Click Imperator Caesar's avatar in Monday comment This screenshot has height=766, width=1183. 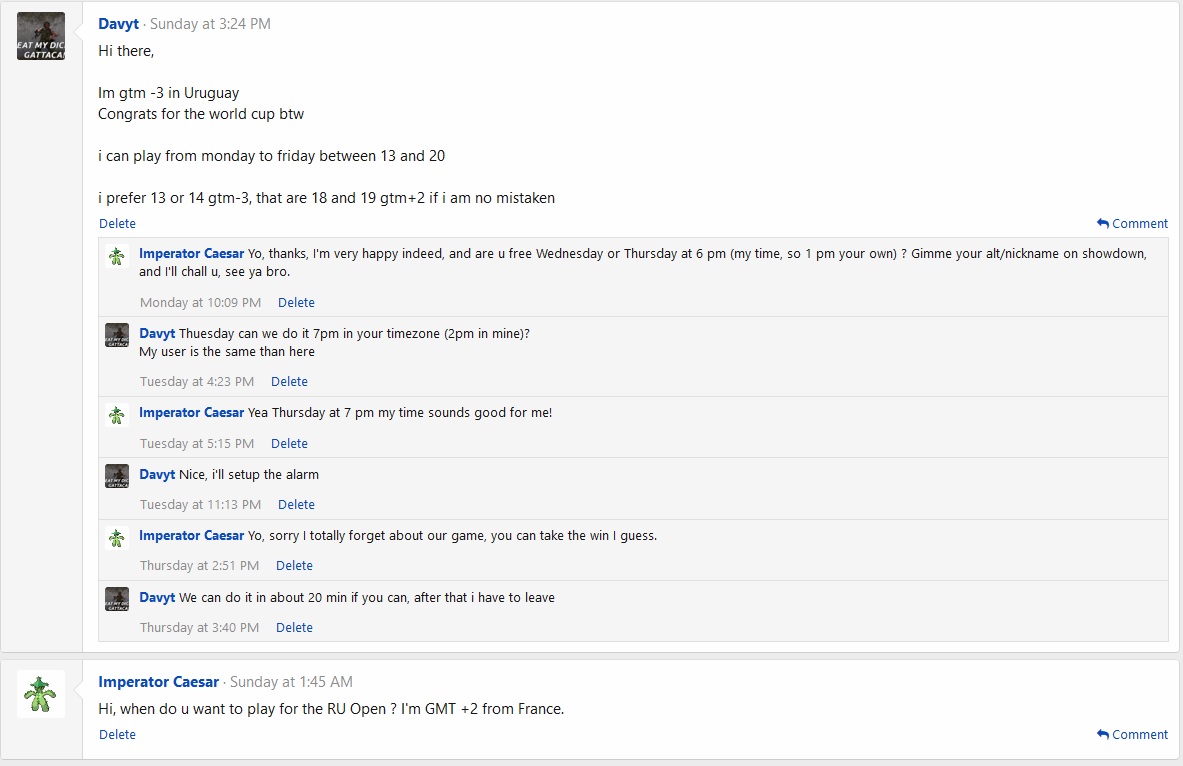click(x=117, y=256)
